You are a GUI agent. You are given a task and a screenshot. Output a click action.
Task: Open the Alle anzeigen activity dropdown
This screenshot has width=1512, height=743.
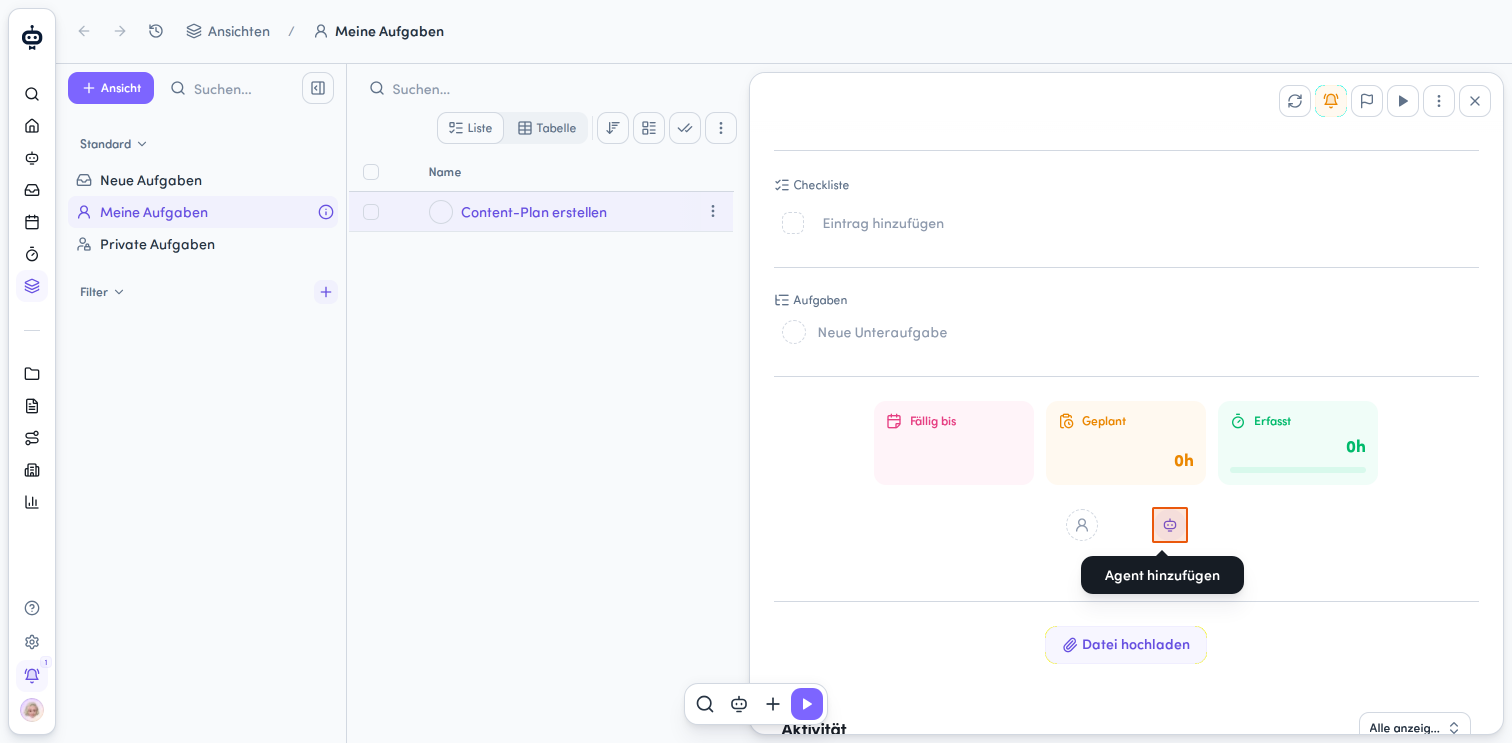[x=1414, y=727]
